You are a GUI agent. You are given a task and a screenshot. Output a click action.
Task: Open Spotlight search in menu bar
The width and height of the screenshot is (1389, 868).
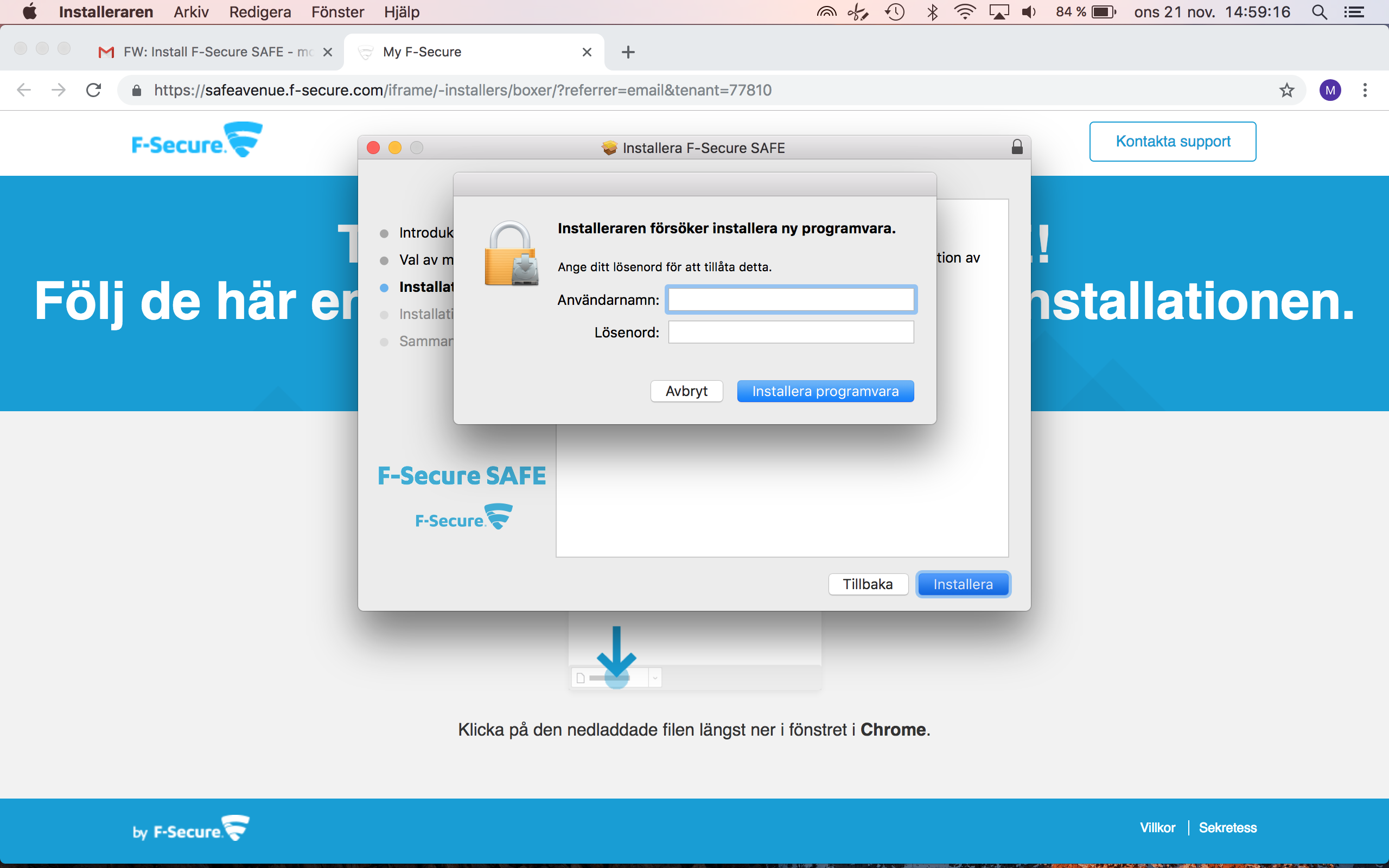click(x=1319, y=12)
